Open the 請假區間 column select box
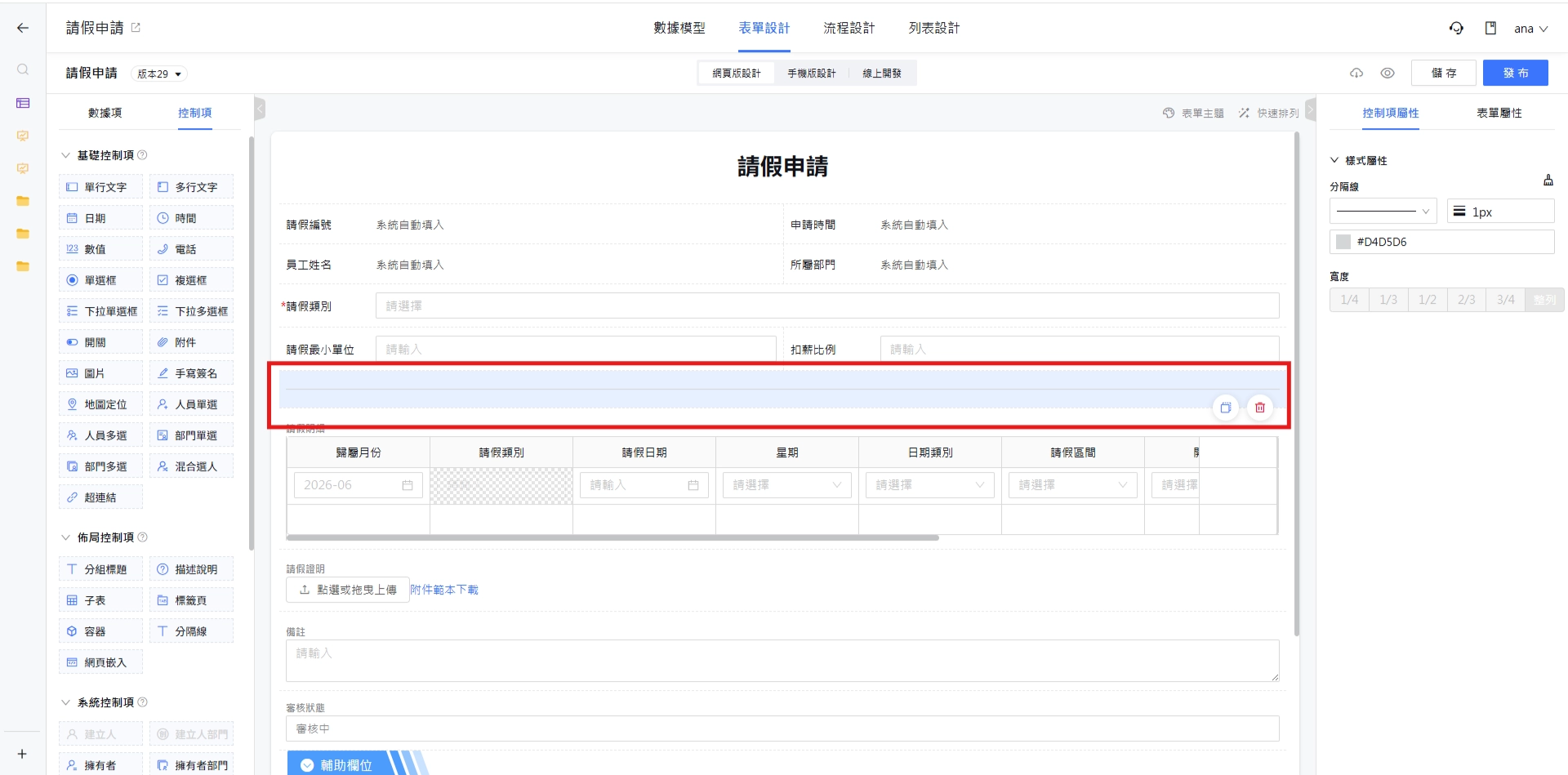1568x775 pixels. 1073,485
